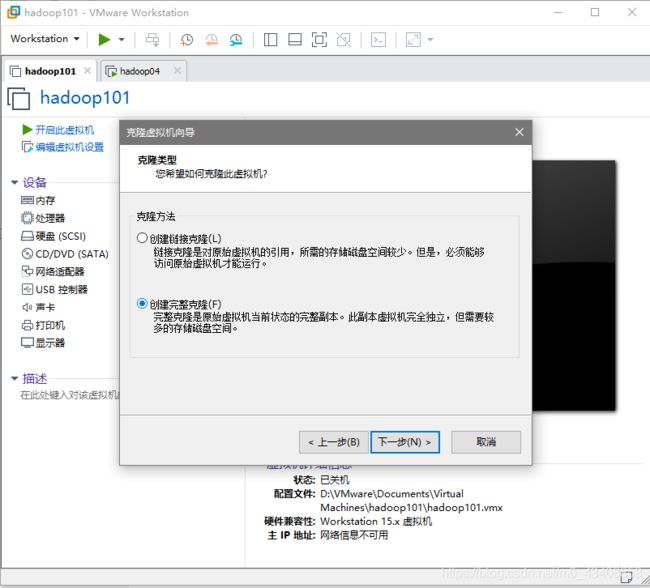Select the CD/DVD (SATA) device row
Image resolution: width=650 pixels, height=588 pixels.
(65, 254)
